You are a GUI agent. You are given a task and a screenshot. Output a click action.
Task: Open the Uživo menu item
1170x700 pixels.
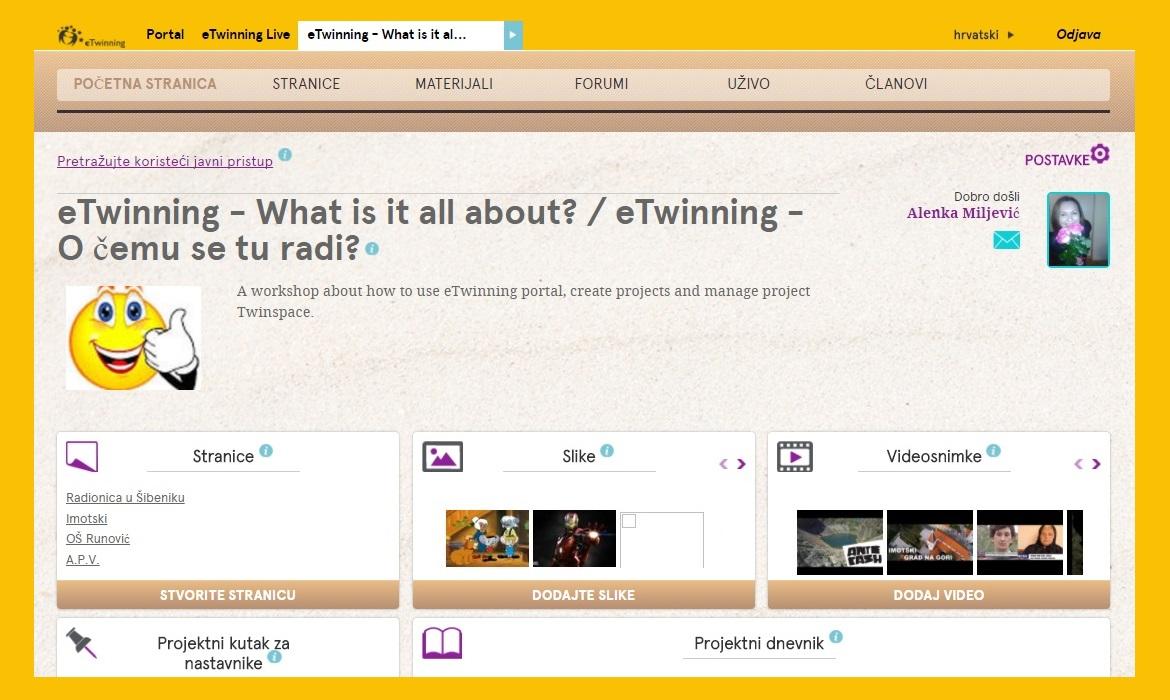coord(748,84)
